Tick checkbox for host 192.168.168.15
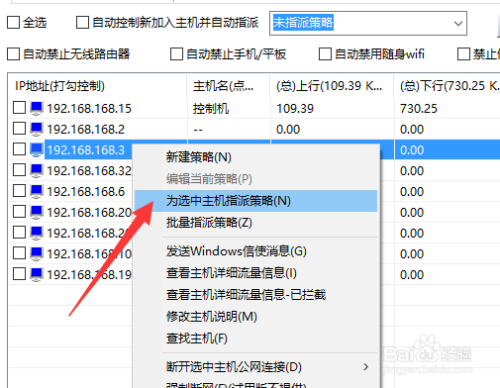 pyautogui.click(x=19, y=108)
